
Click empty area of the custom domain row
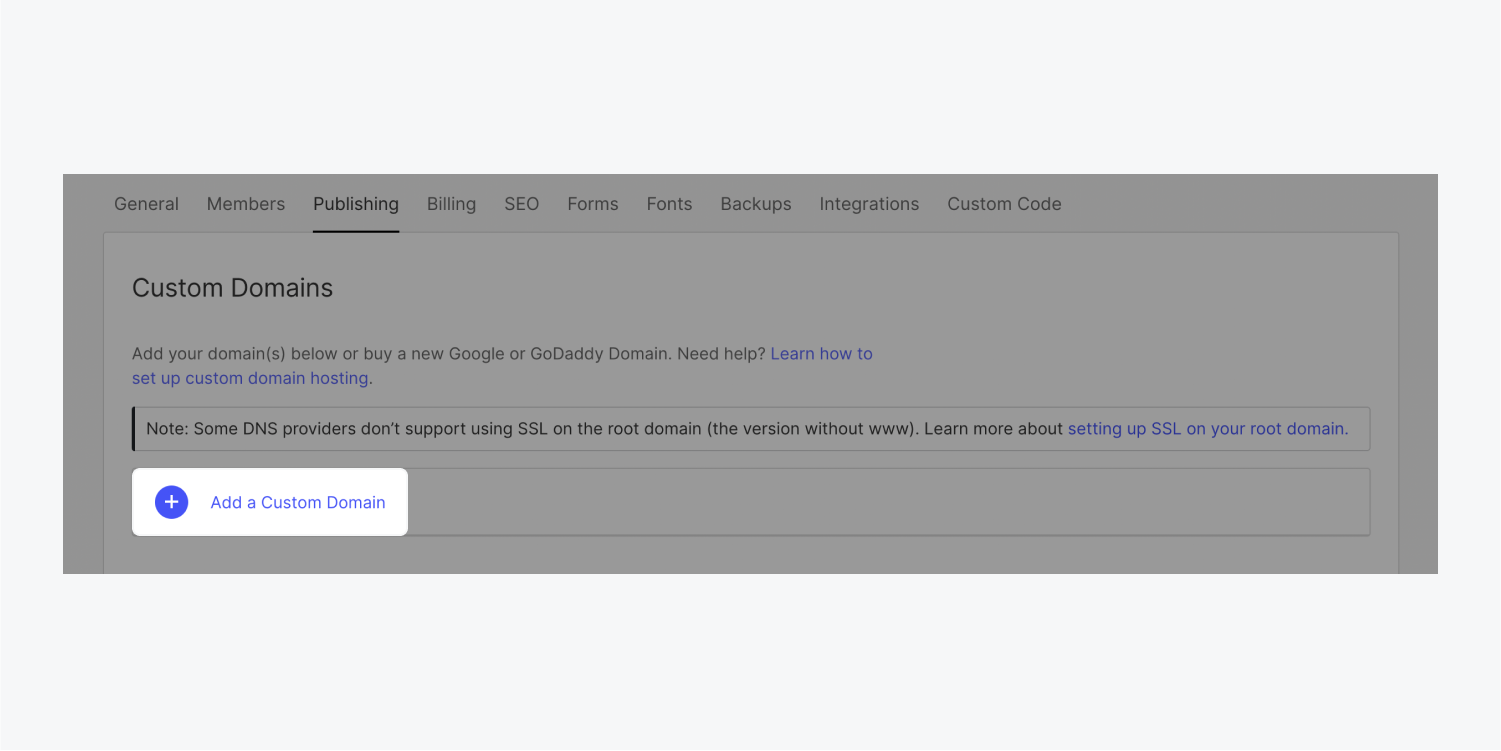tap(880, 502)
